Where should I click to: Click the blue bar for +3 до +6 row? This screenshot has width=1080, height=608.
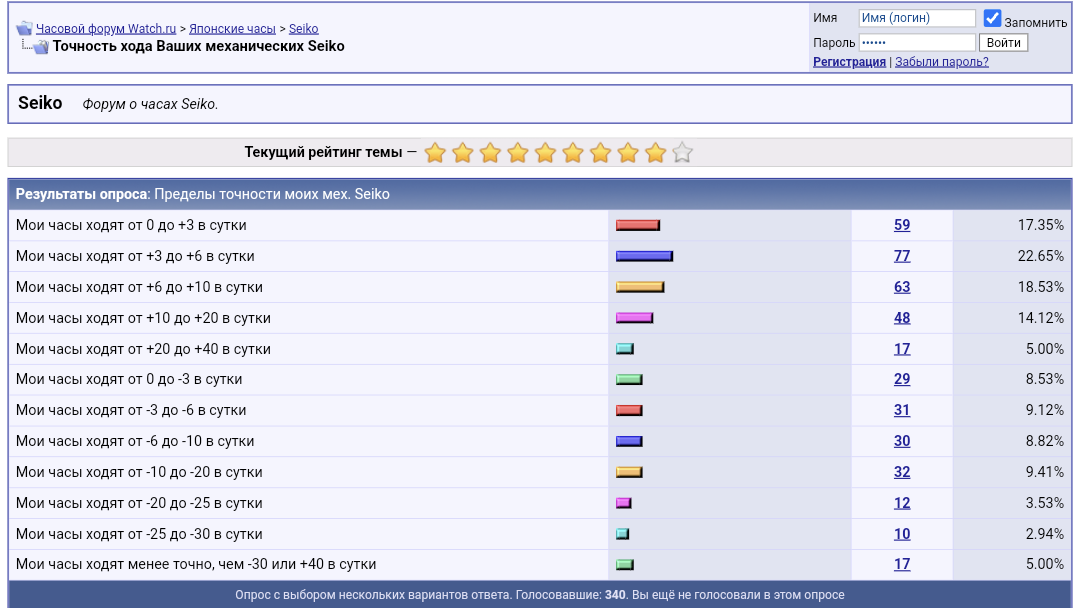point(644,256)
